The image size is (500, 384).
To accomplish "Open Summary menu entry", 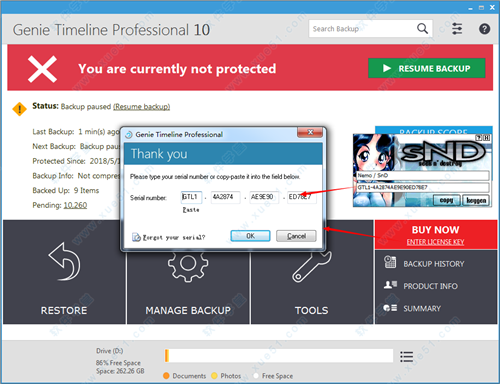I will pyautogui.click(x=422, y=308).
